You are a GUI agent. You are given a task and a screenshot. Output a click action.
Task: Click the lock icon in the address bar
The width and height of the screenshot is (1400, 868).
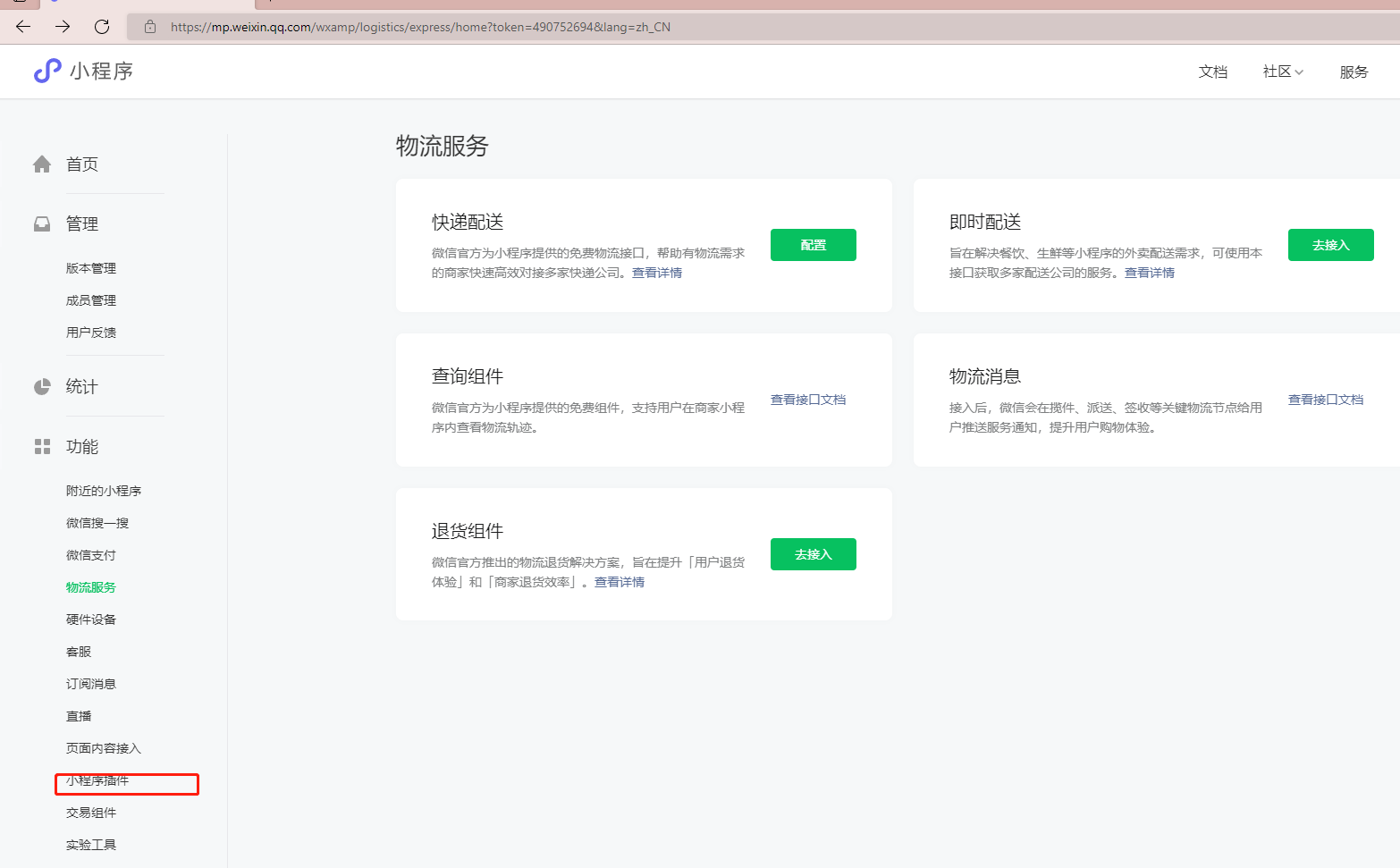(x=150, y=27)
